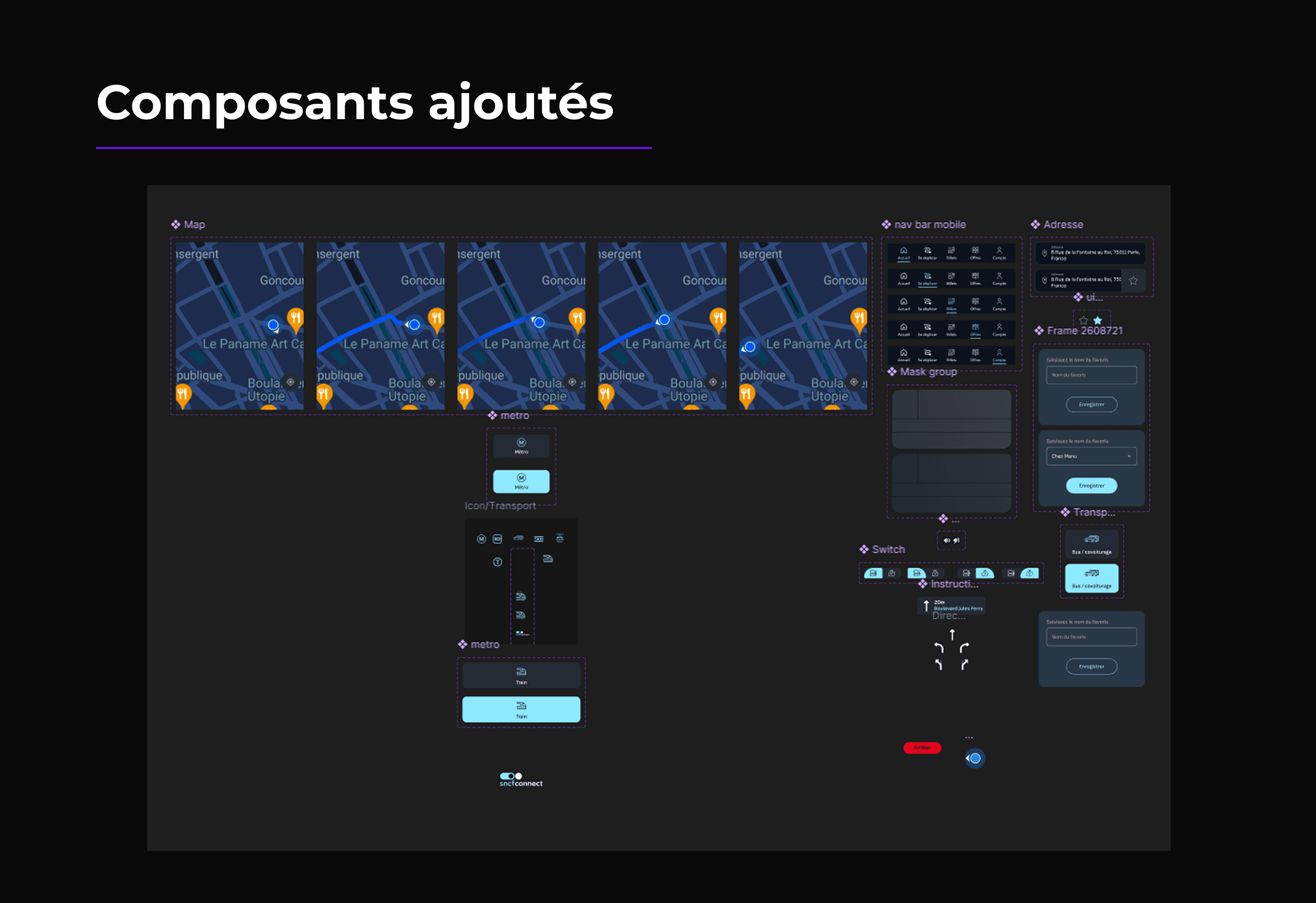Click the filled blue star icon
The height and width of the screenshot is (903, 1316).
[1098, 320]
